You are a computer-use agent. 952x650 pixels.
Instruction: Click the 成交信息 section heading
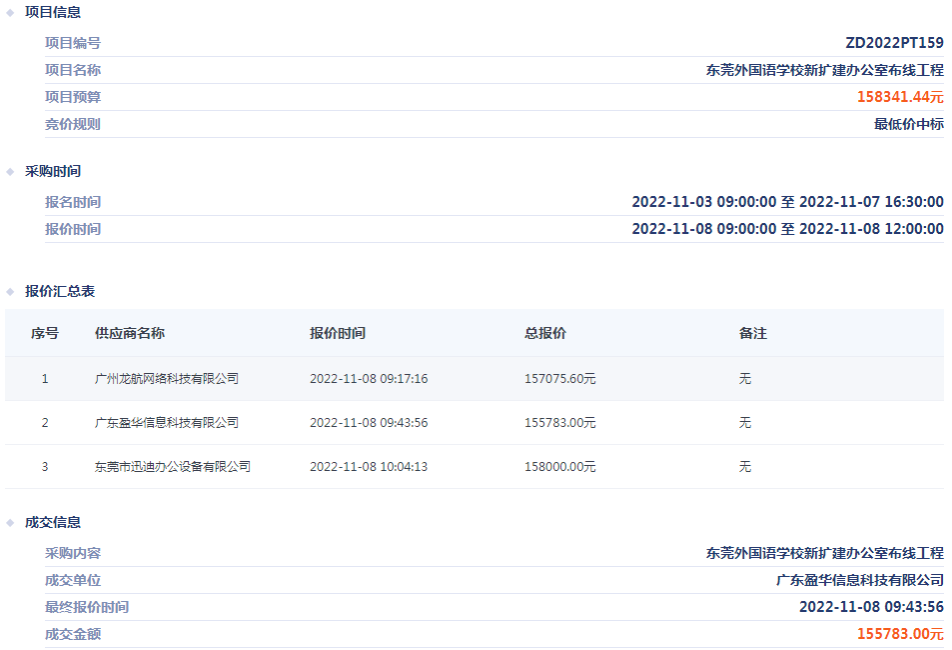coord(53,522)
